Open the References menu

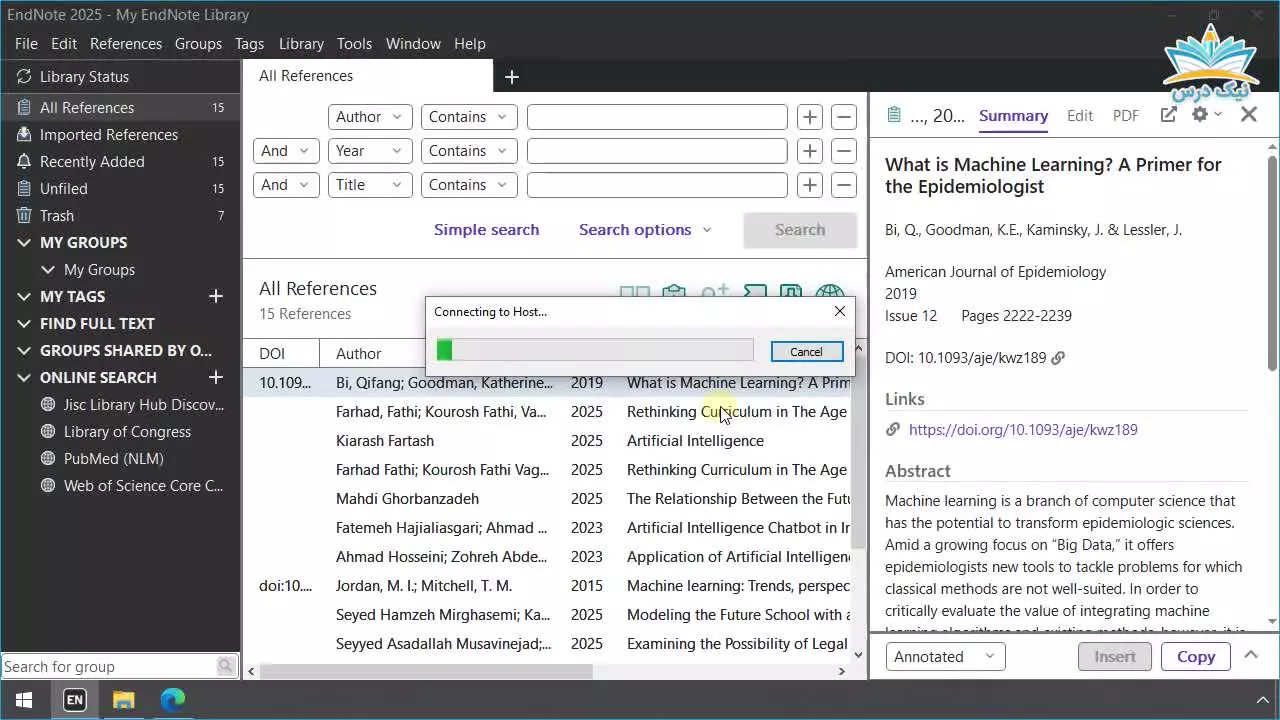(x=126, y=44)
